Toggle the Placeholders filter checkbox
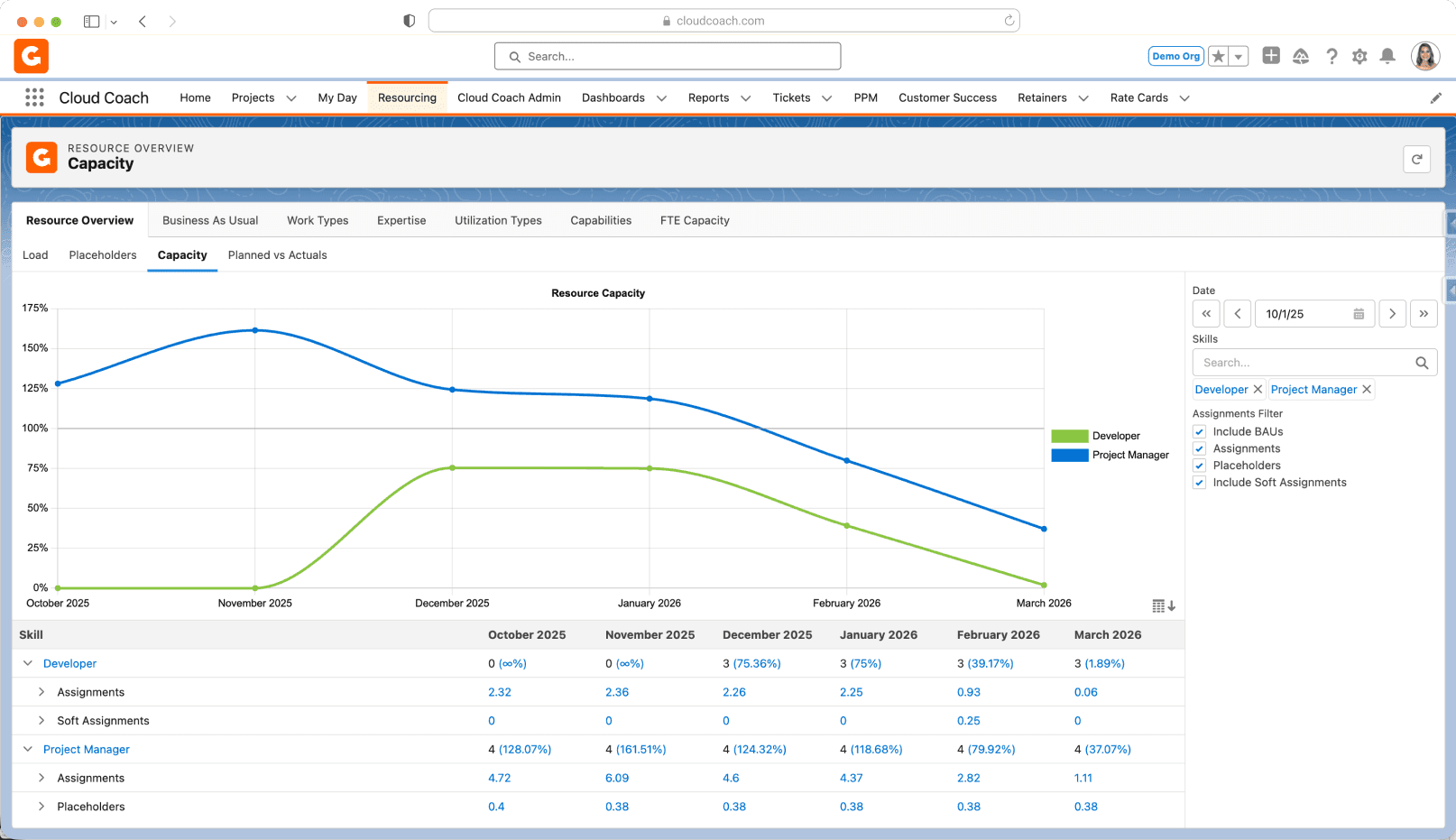1456x840 pixels. [1200, 466]
